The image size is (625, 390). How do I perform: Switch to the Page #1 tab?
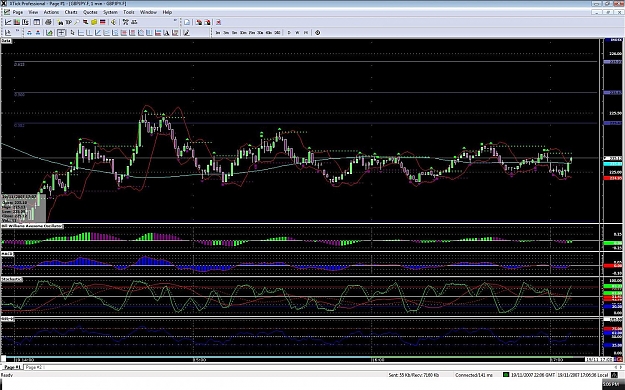[x=12, y=367]
